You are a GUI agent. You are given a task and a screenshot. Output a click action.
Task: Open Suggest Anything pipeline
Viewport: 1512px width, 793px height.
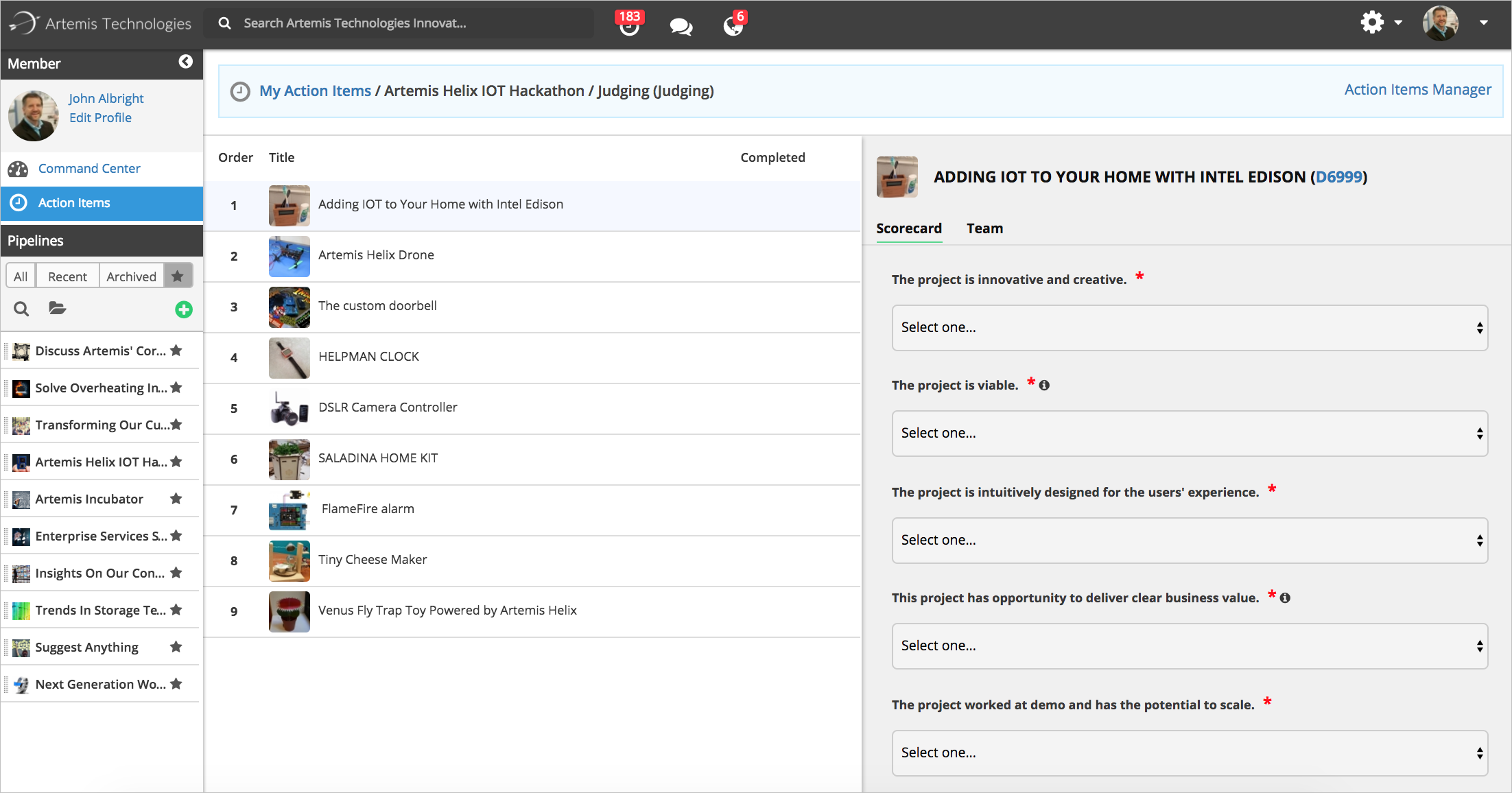click(86, 648)
